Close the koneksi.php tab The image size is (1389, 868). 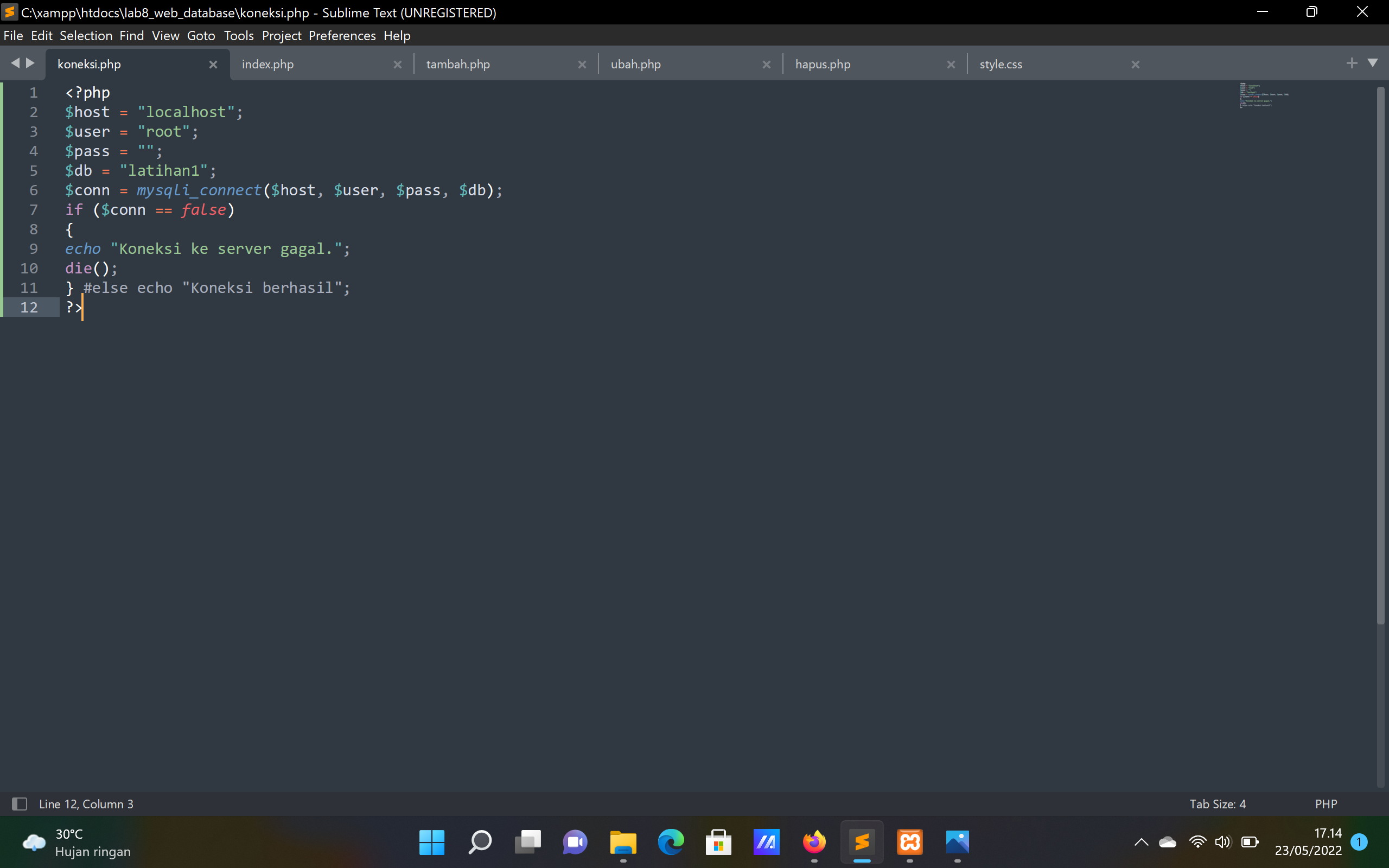(x=213, y=65)
